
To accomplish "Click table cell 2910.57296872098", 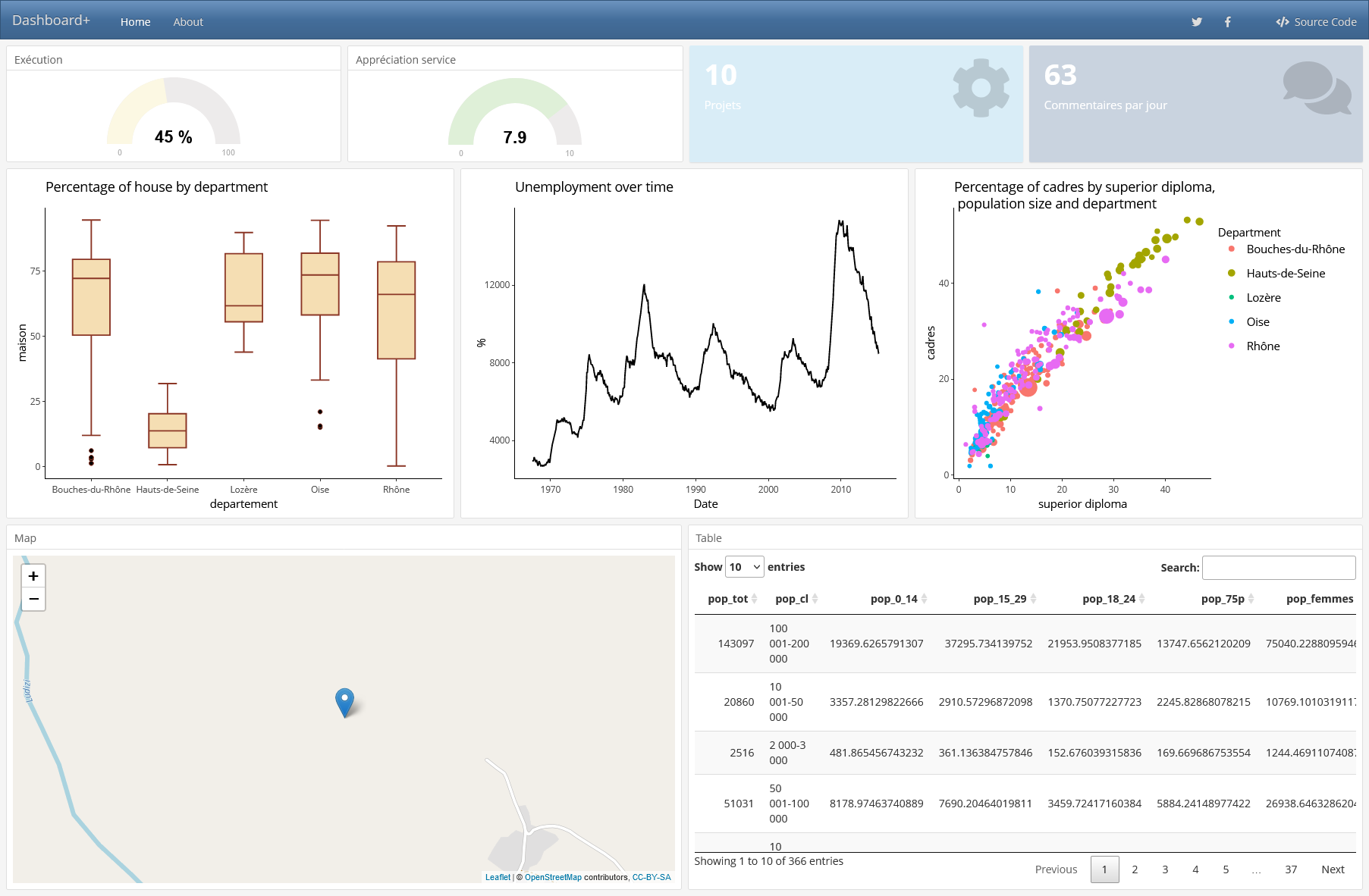I will point(985,702).
